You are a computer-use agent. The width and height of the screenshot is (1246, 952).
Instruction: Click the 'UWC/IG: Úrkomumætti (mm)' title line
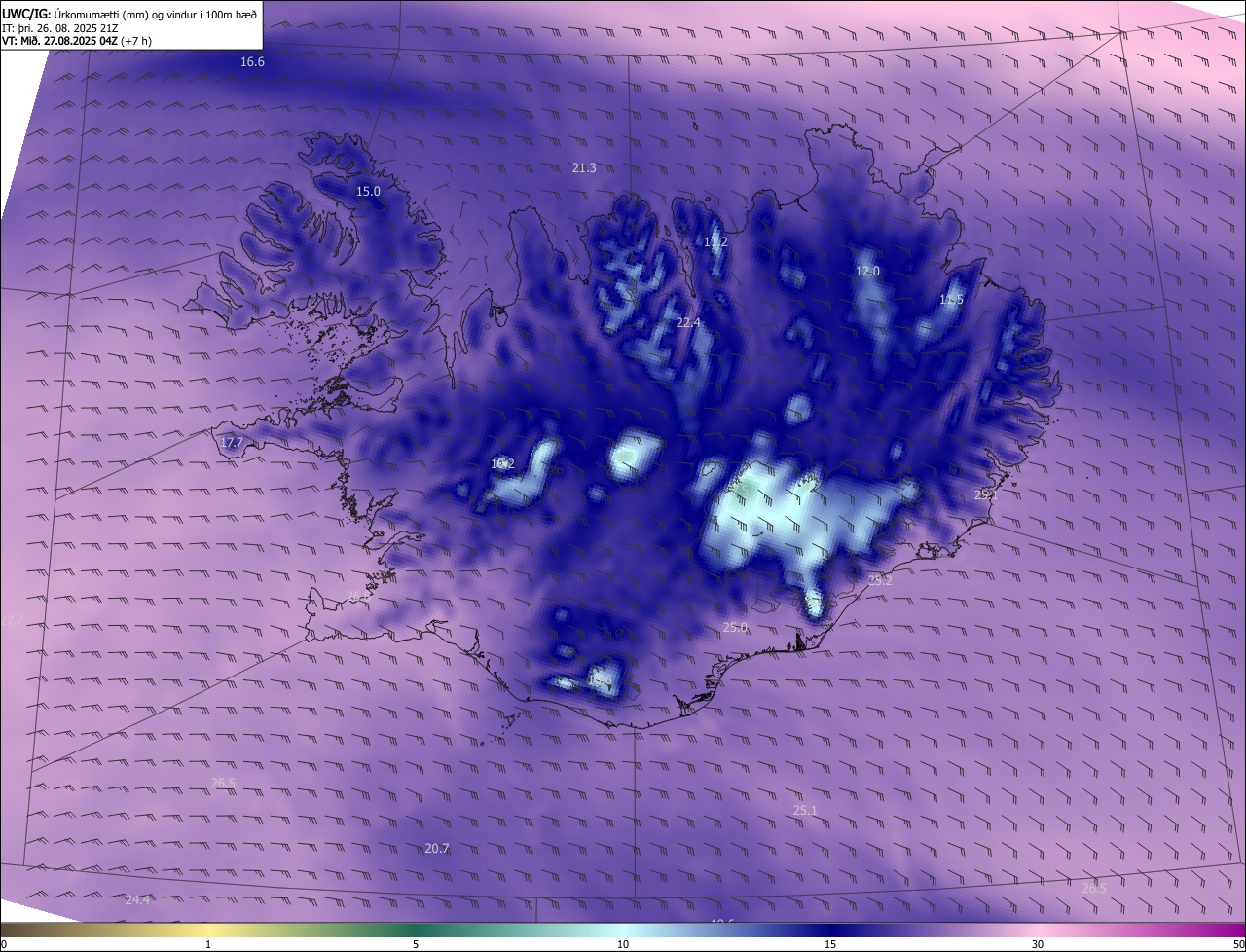[129, 15]
